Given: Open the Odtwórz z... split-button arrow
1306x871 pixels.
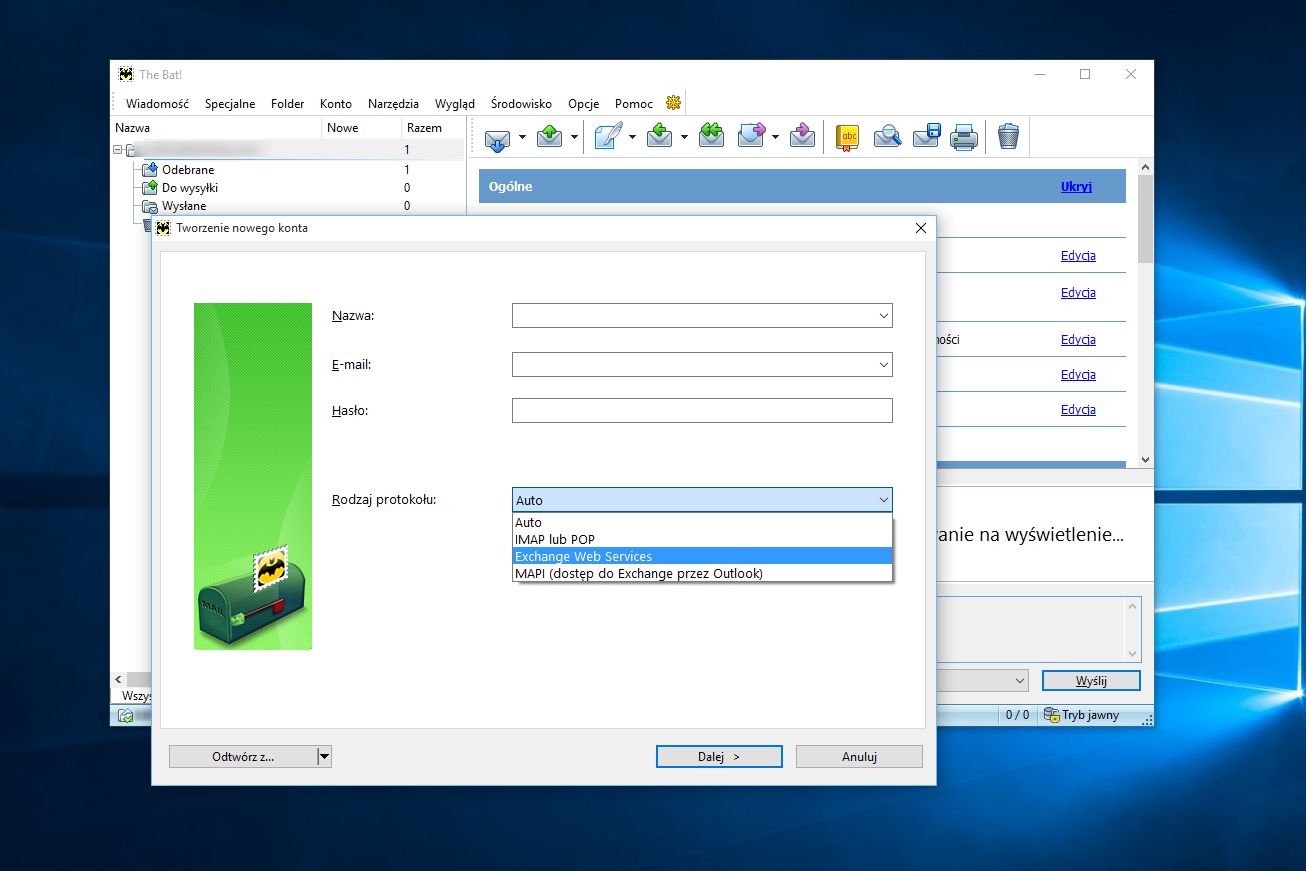Looking at the screenshot, I should pos(324,757).
